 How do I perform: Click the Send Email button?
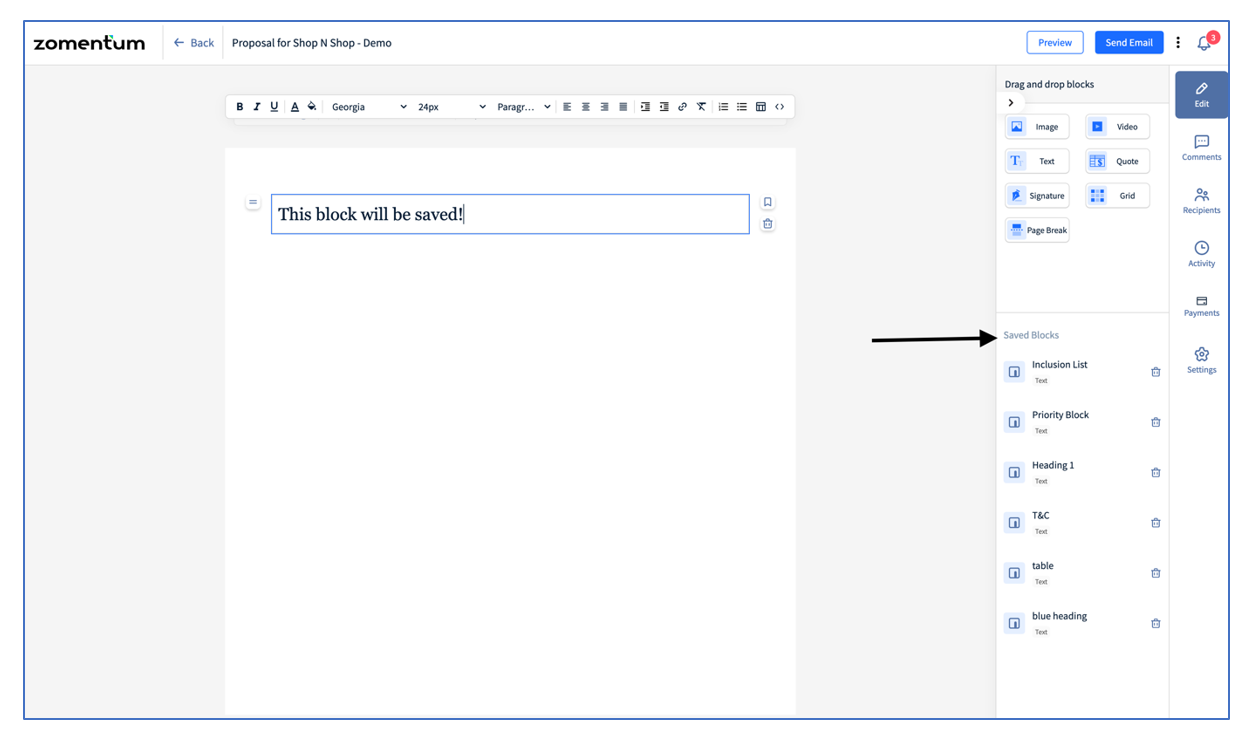[x=1129, y=42]
